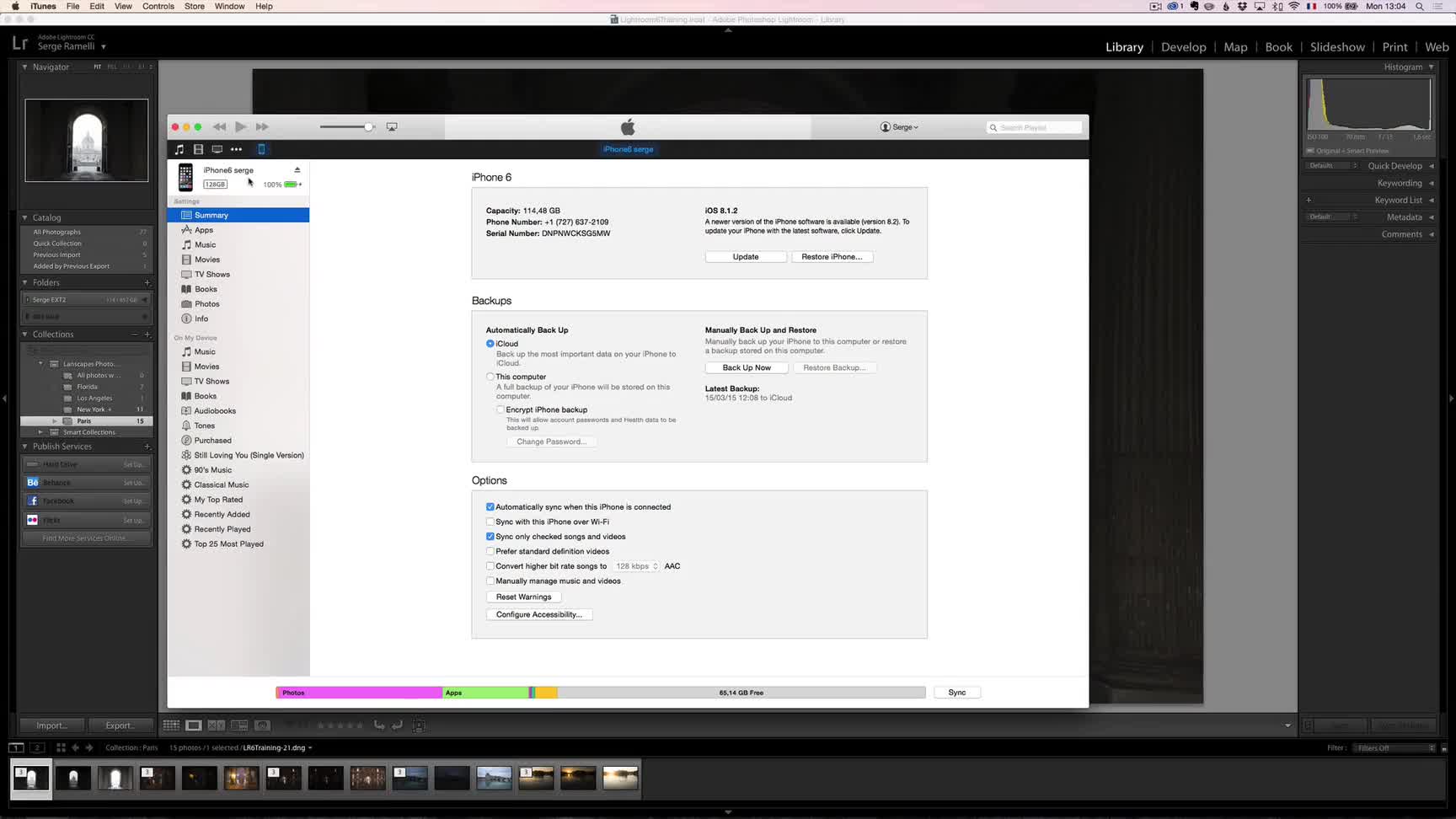
Task: Open the TV Shows monitor icon in iTunes toolbar
Action: 217,149
